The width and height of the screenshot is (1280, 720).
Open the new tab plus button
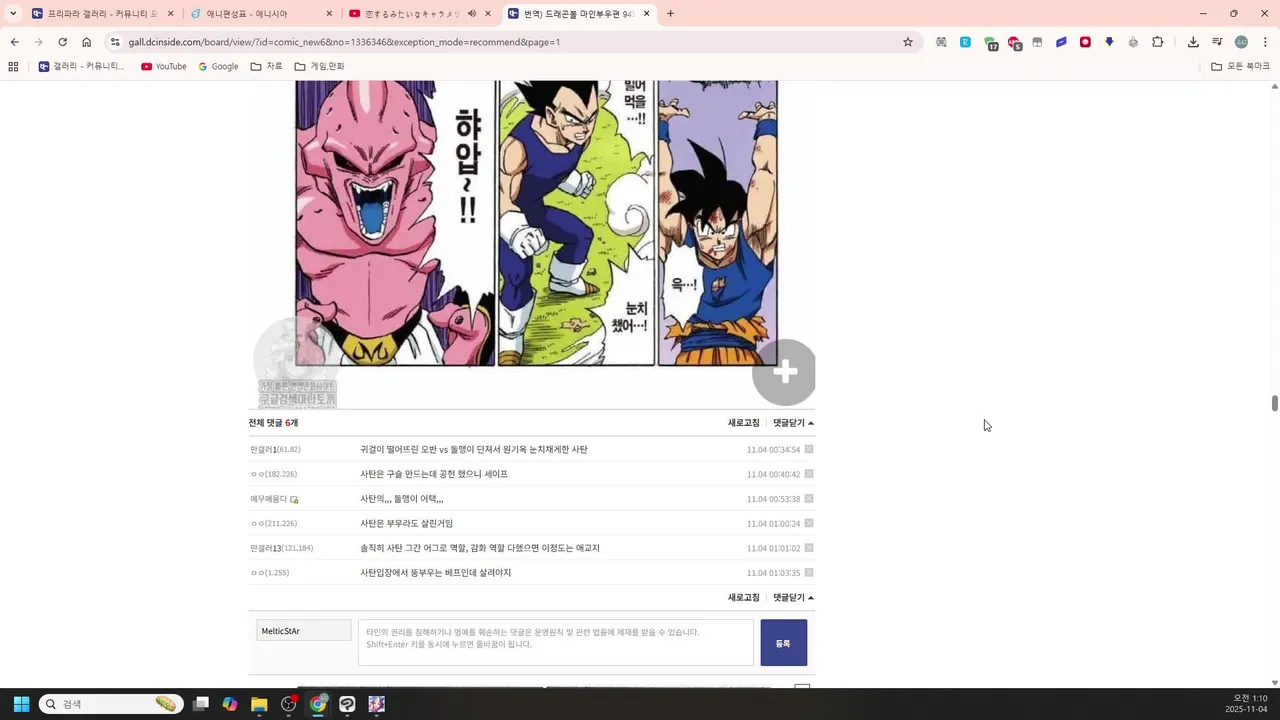coord(670,13)
